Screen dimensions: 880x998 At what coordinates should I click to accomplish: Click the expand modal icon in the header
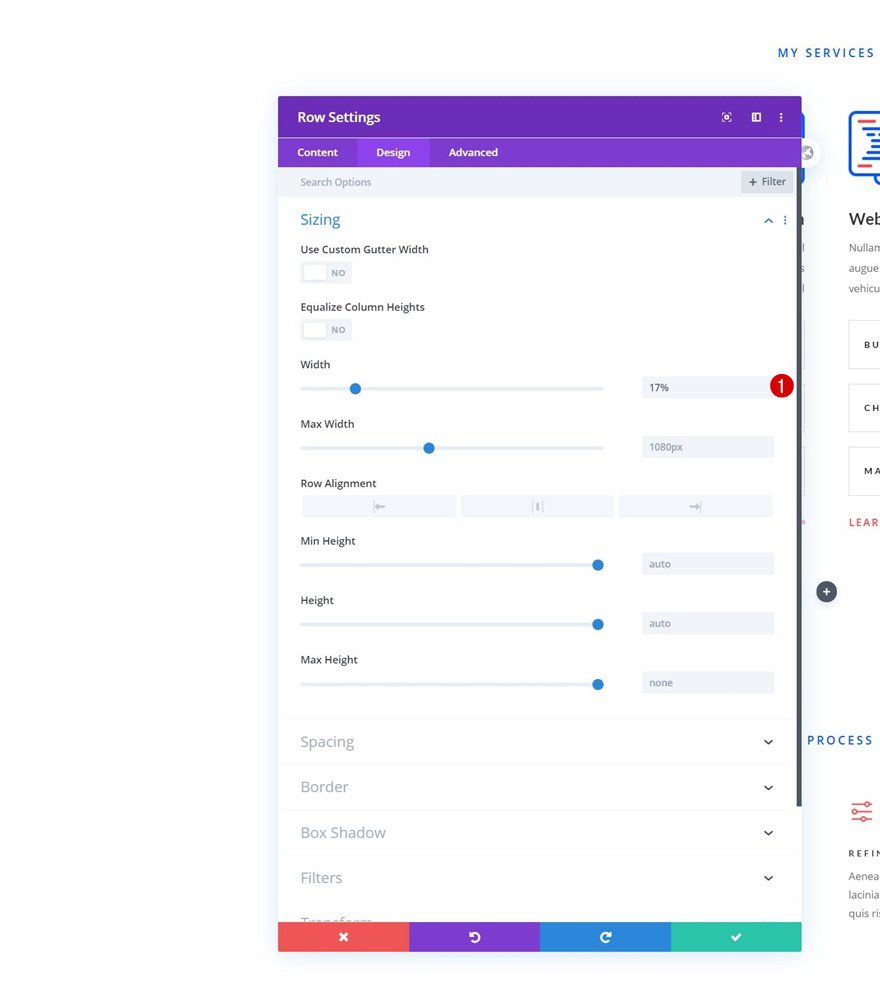[755, 117]
